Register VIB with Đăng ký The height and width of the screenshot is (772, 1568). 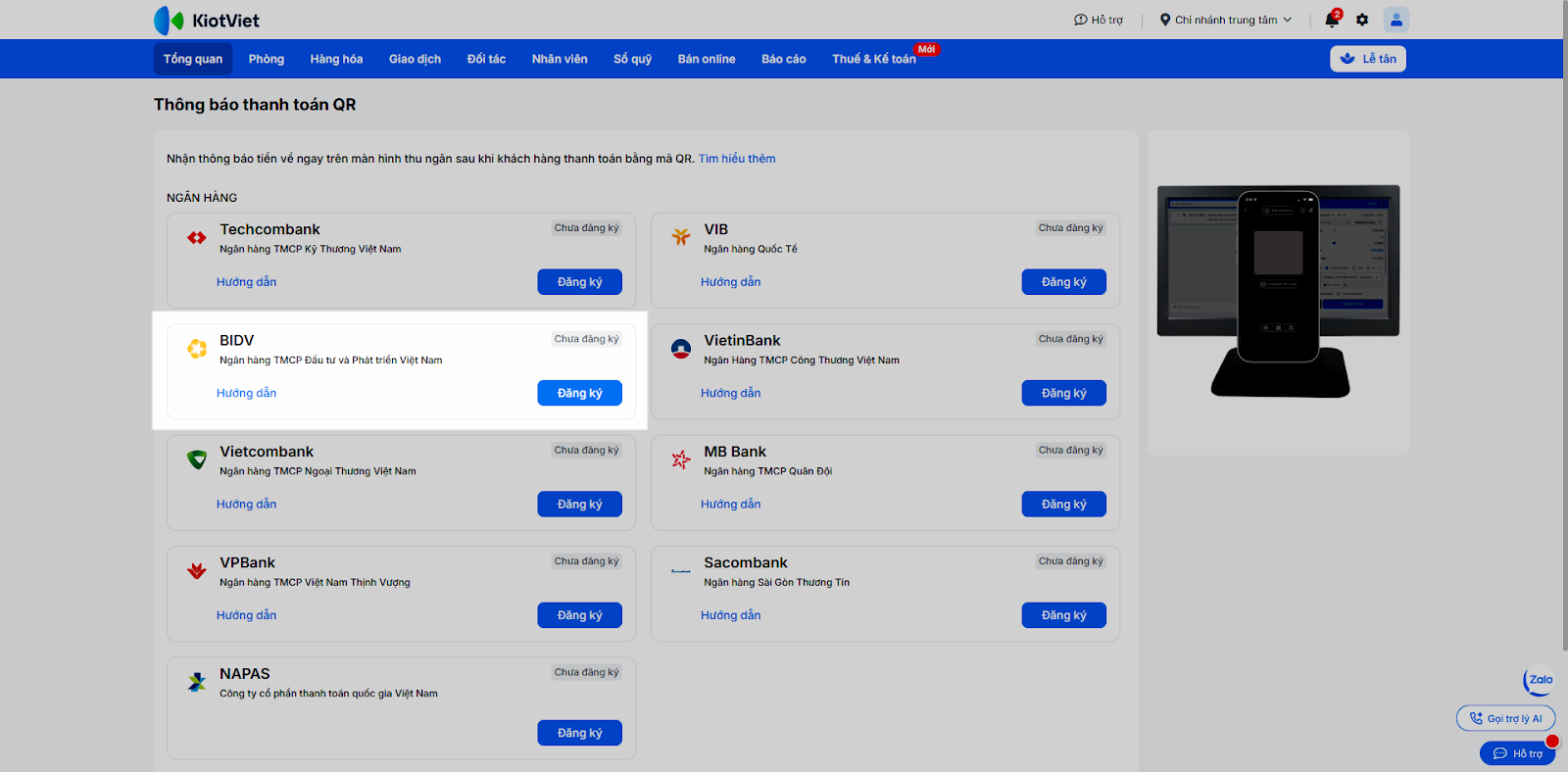(x=1064, y=282)
